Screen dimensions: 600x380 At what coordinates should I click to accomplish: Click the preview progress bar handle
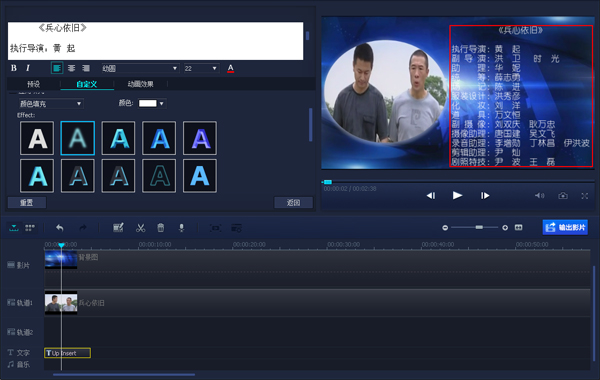coord(328,182)
